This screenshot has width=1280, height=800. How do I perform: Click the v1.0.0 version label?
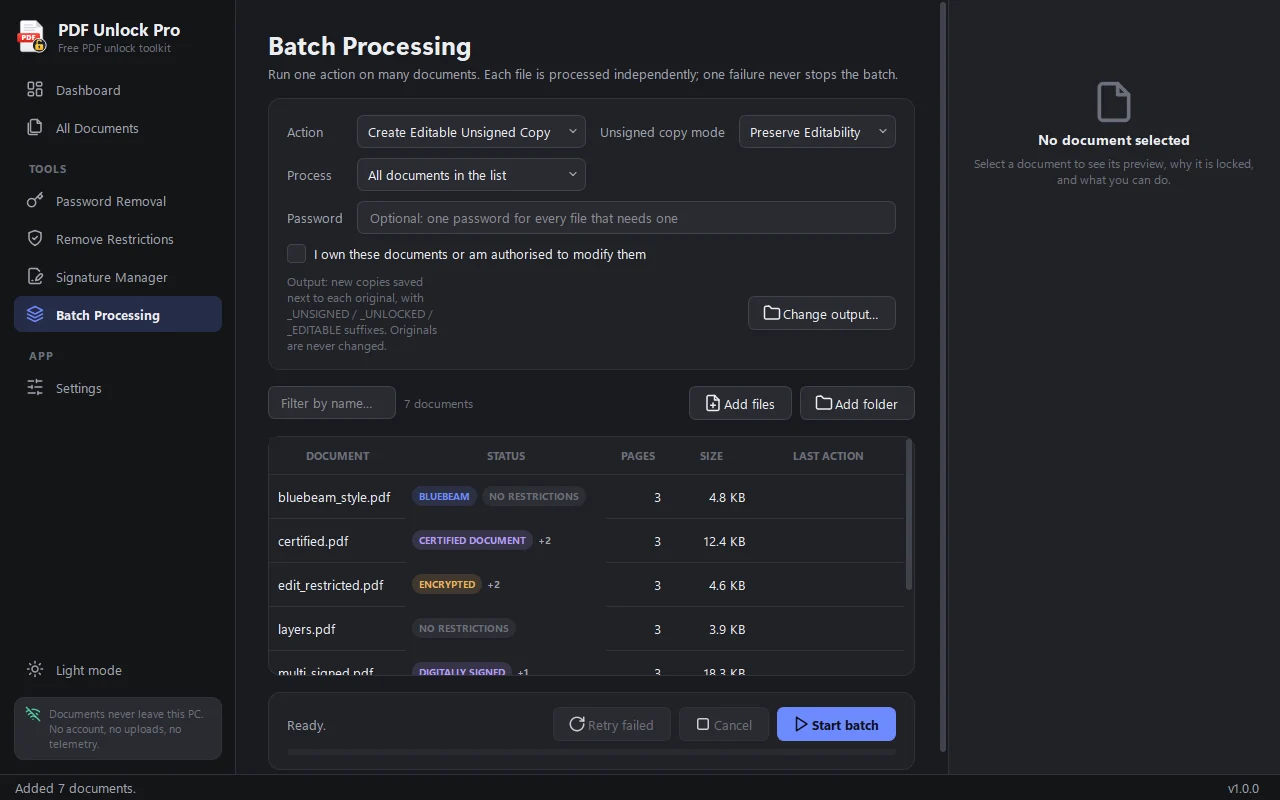click(1243, 789)
